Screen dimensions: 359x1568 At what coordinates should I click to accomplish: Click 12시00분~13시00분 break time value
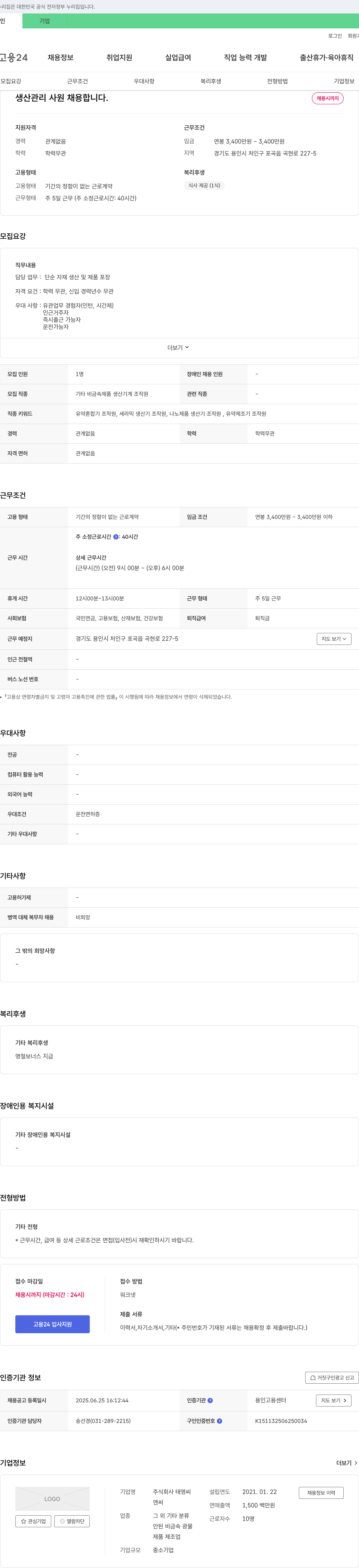pyautogui.click(x=100, y=599)
